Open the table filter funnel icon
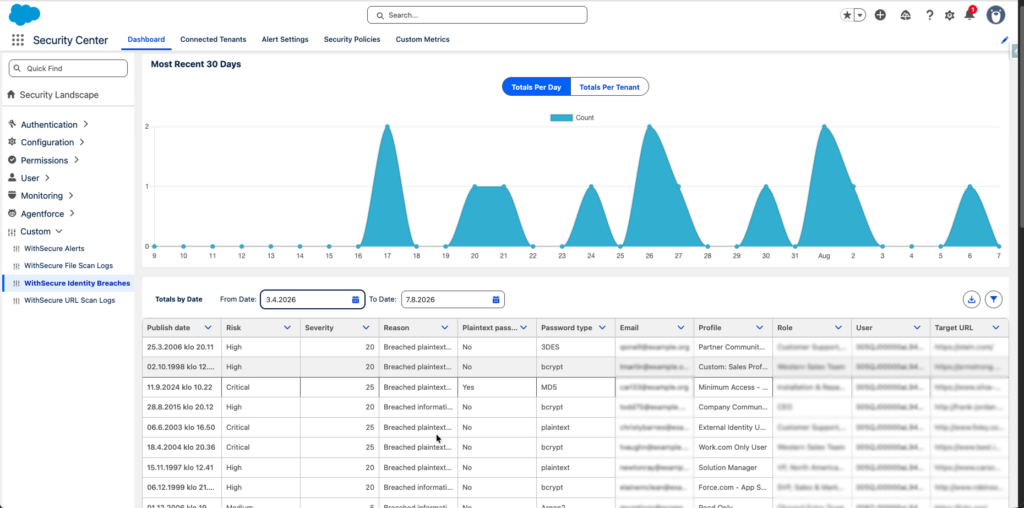This screenshot has height=508, width=1024. point(993,299)
